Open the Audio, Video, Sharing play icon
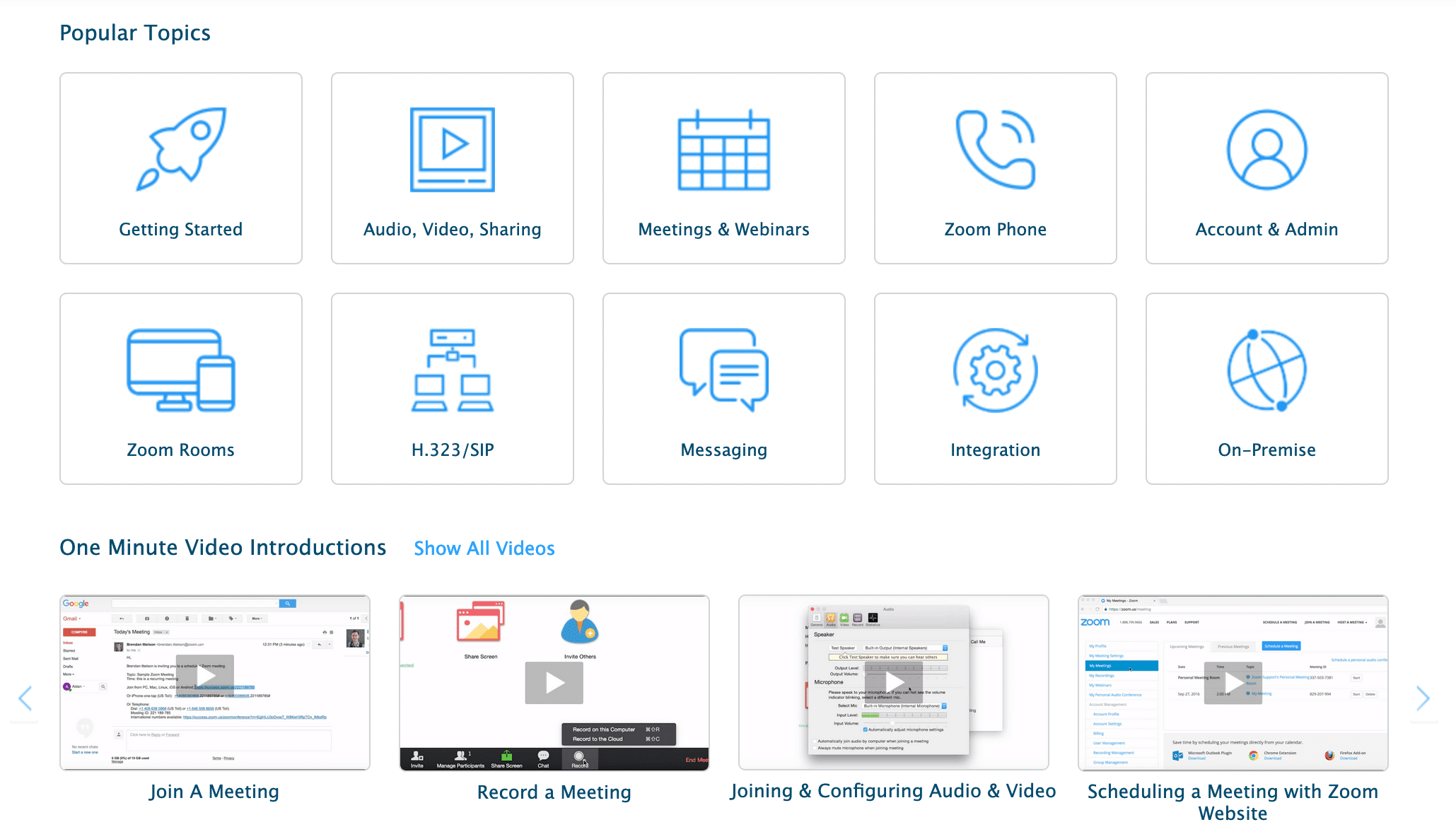Screen dimensions: 1456x839 [x=453, y=149]
